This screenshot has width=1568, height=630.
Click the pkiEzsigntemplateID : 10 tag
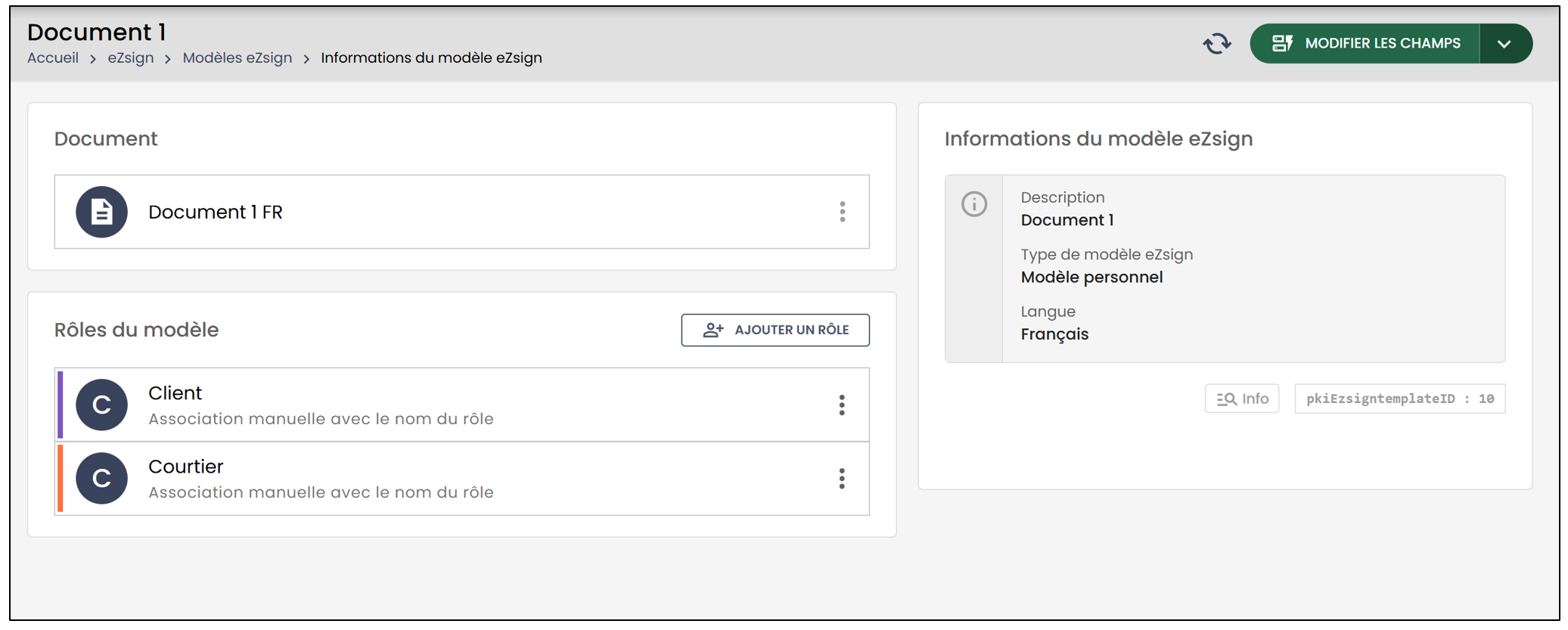1400,399
